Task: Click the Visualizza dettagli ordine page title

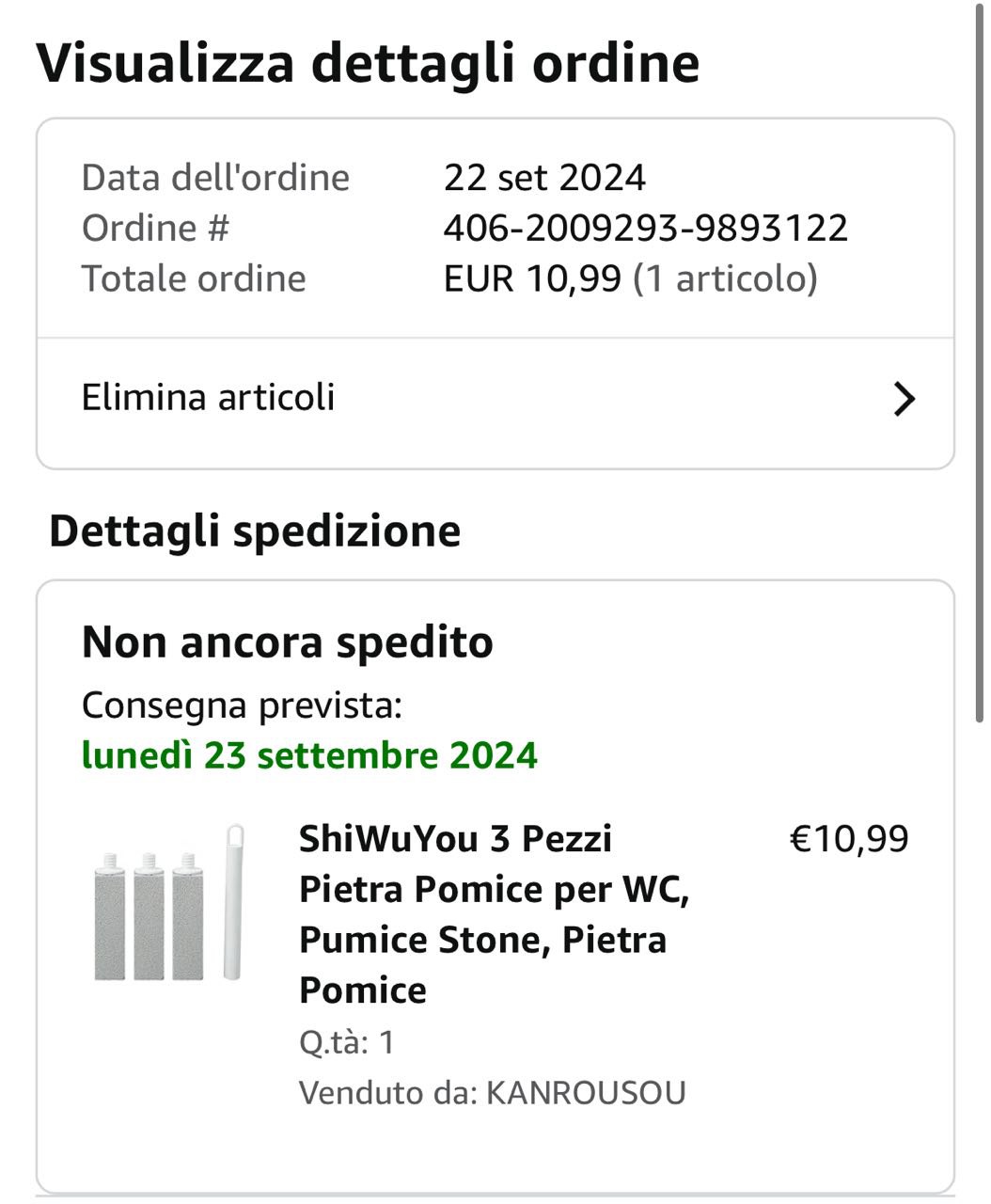Action: pyautogui.click(x=368, y=63)
